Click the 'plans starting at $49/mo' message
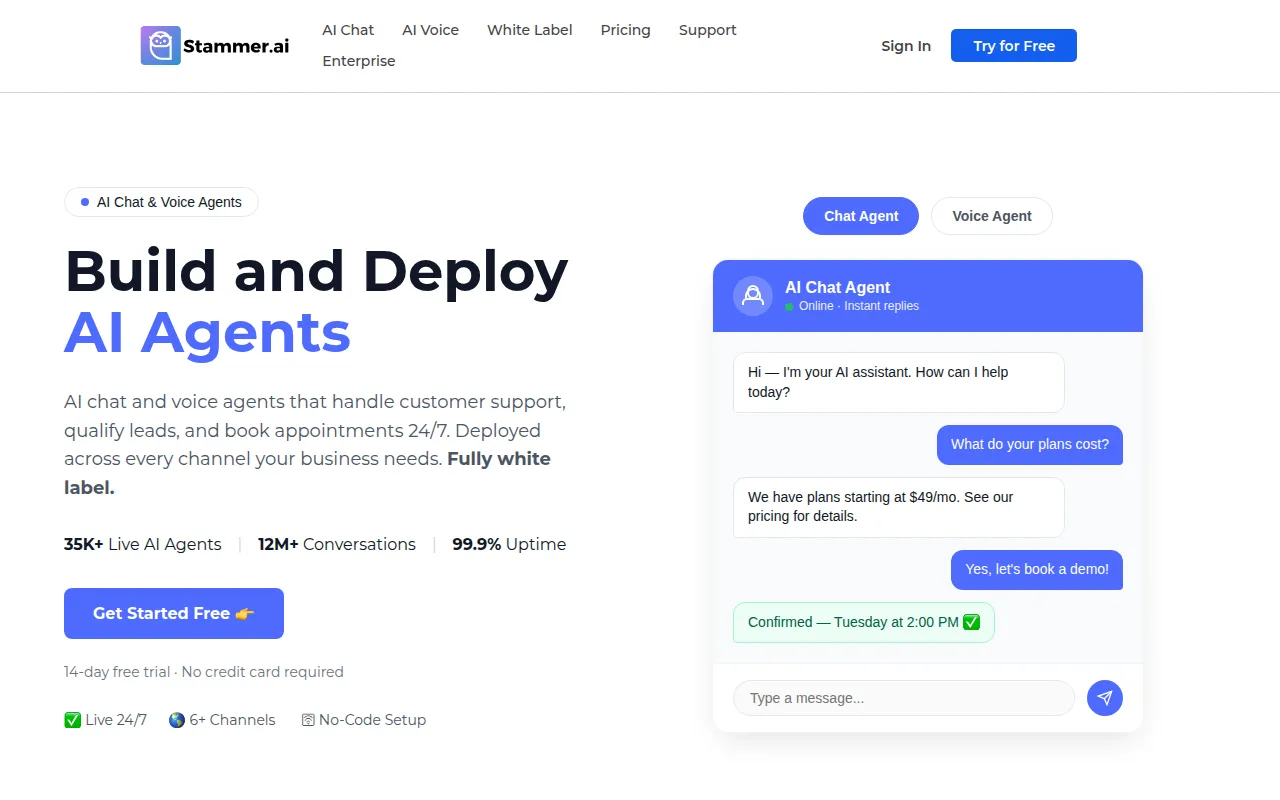This screenshot has width=1280, height=800. point(899,507)
